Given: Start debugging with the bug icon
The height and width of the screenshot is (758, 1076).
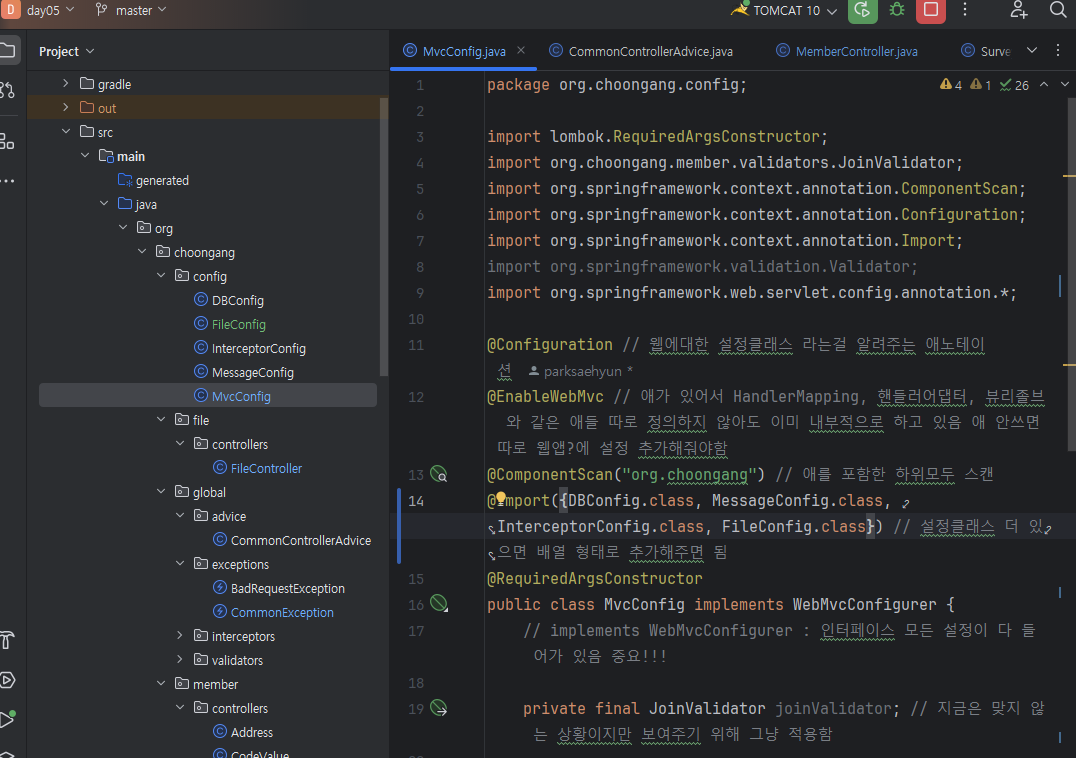Looking at the screenshot, I should click(x=897, y=10).
